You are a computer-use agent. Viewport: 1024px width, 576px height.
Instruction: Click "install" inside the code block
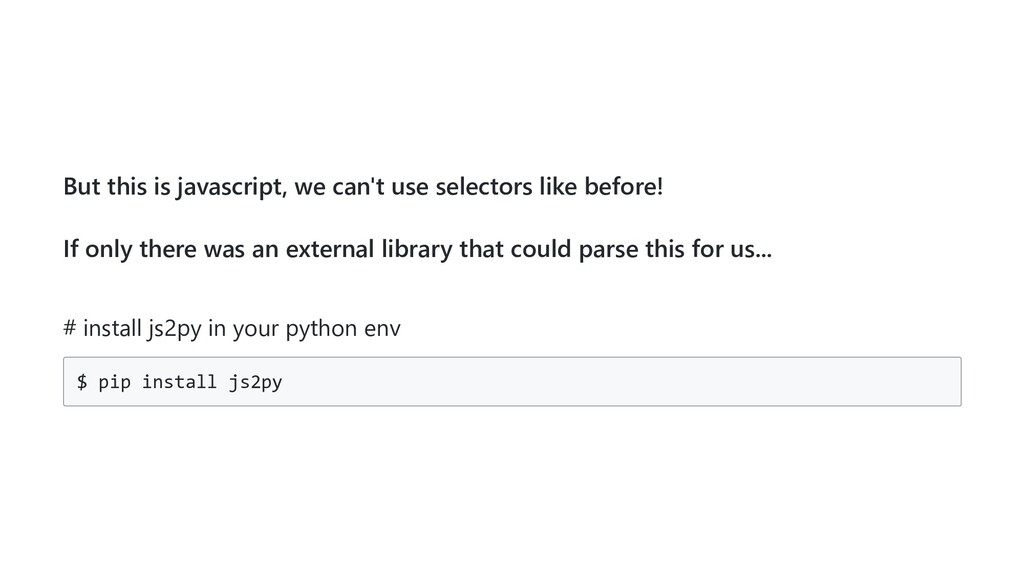179,381
